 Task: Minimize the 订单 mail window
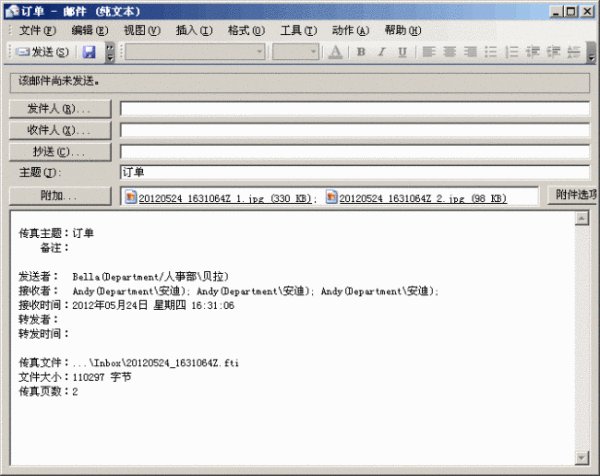coord(556,12)
